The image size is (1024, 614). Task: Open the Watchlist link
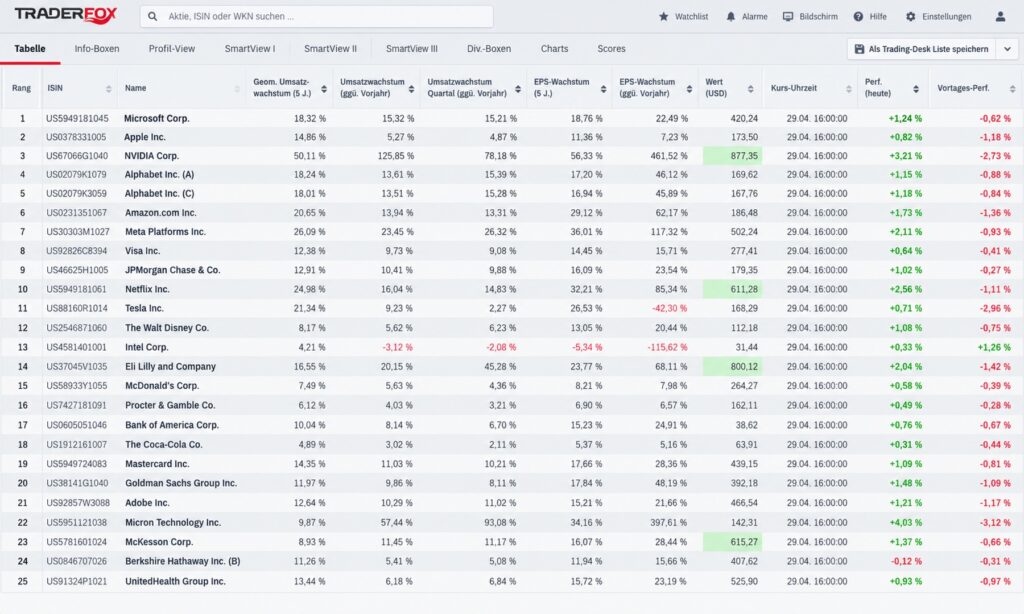[x=692, y=16]
